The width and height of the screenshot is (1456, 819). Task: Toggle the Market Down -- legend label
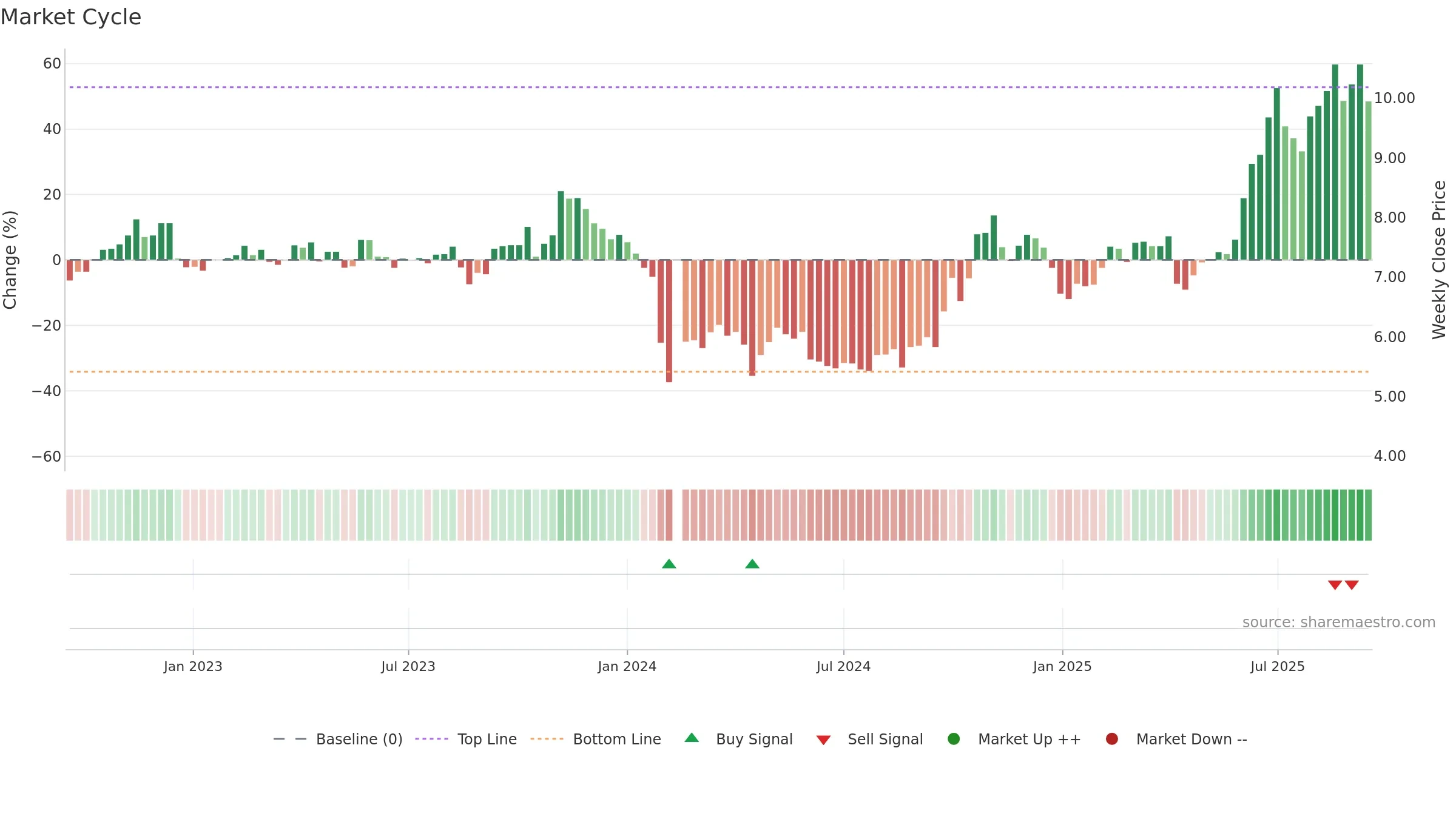point(1191,740)
